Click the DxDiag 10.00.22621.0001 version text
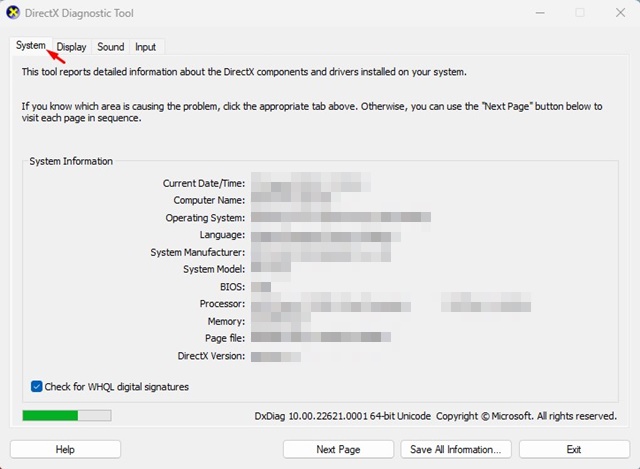Screen dimensions: 640x469 pyautogui.click(x=342, y=416)
